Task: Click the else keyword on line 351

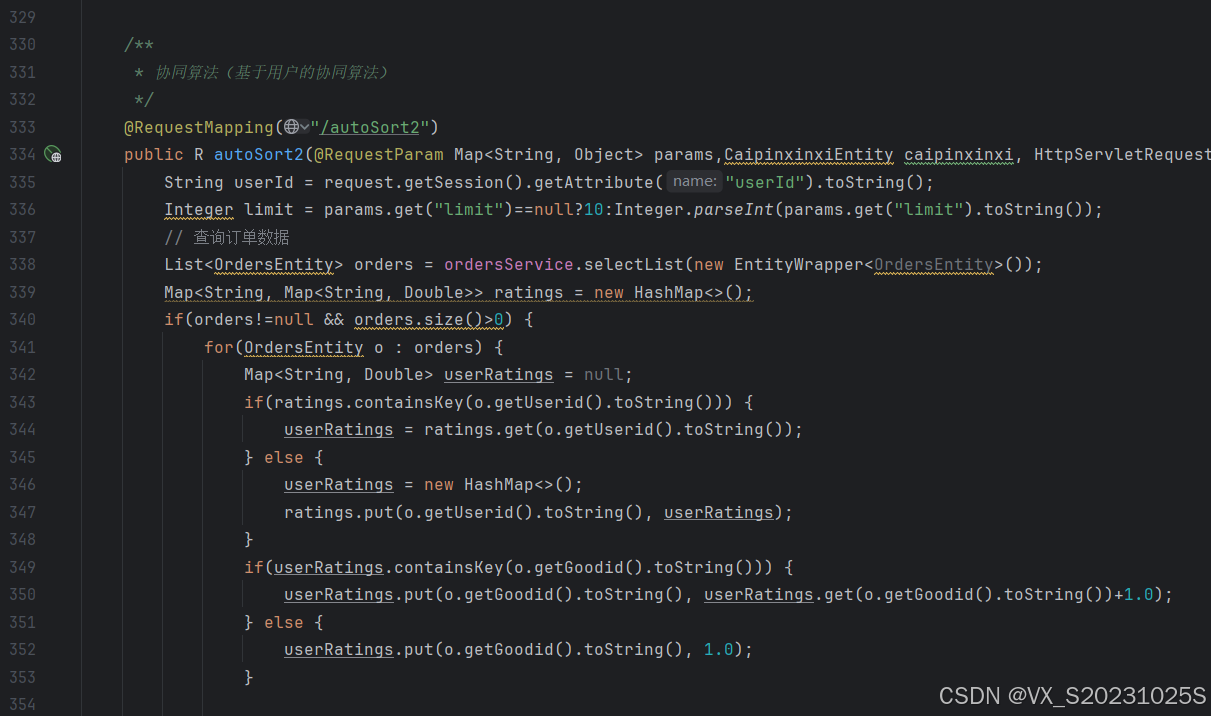Action: [284, 622]
